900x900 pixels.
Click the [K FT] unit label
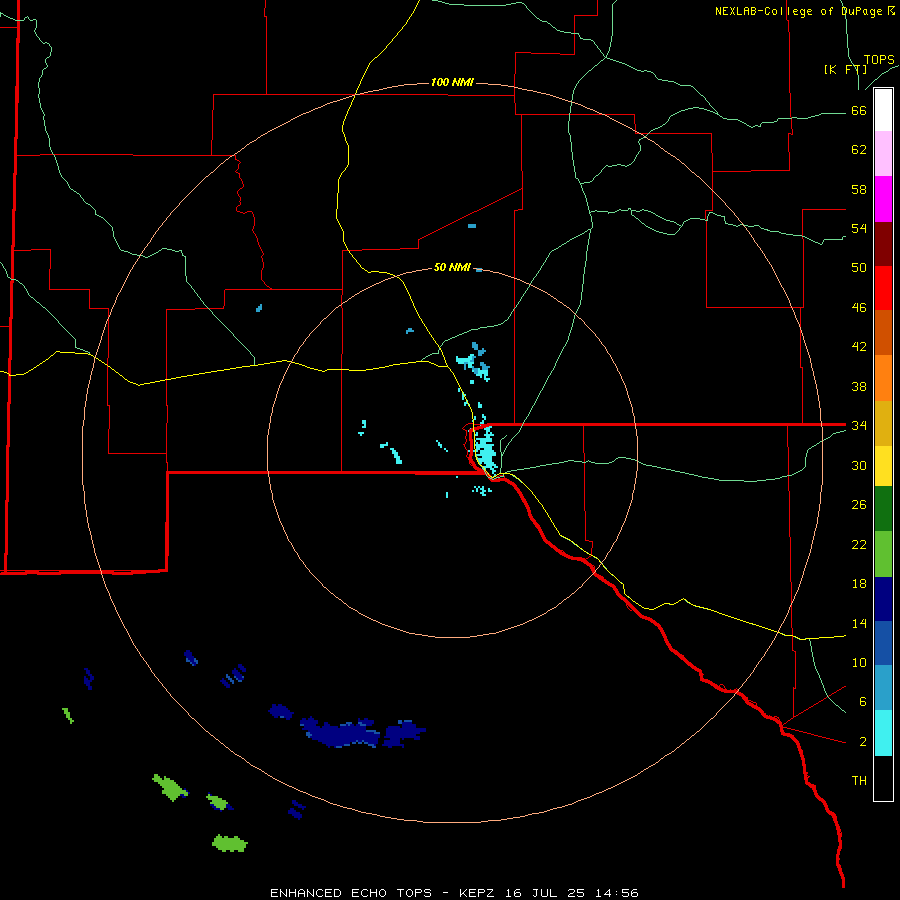(x=845, y=69)
